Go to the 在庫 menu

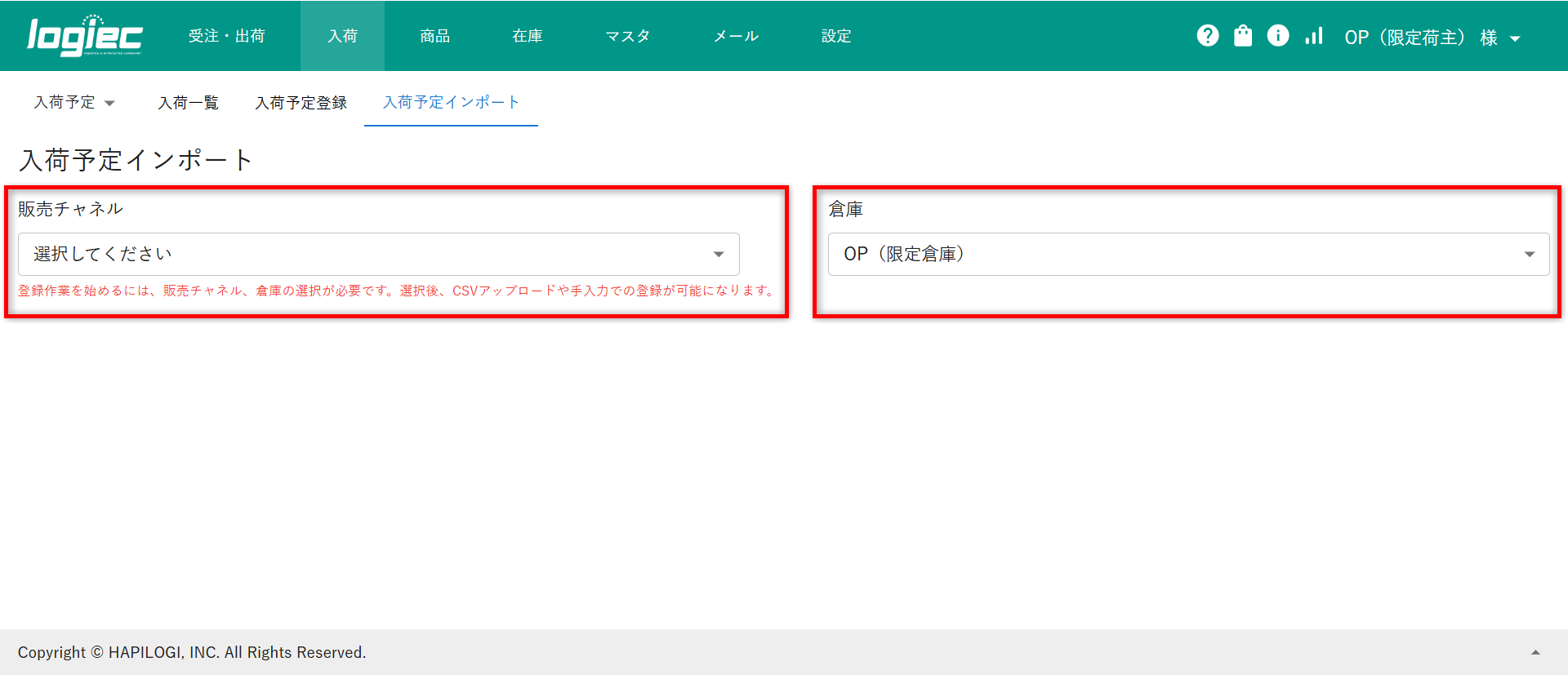pyautogui.click(x=527, y=36)
